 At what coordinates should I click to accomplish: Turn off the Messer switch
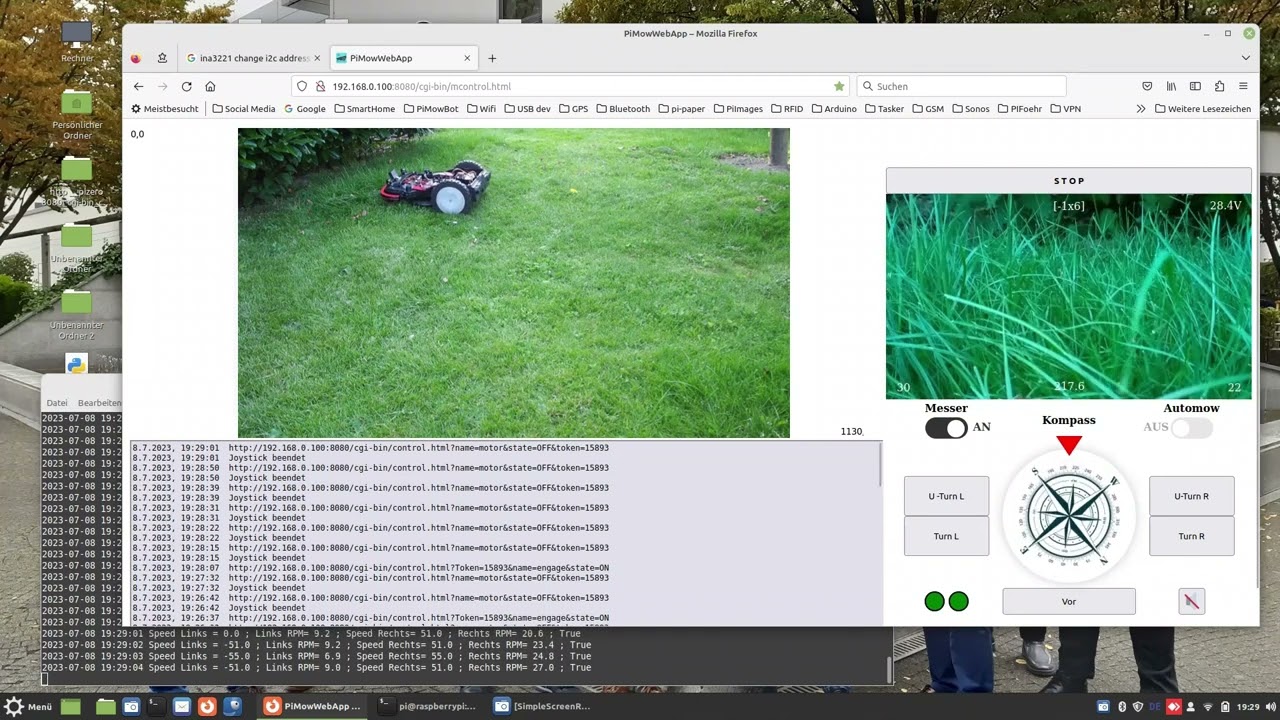click(x=946, y=428)
